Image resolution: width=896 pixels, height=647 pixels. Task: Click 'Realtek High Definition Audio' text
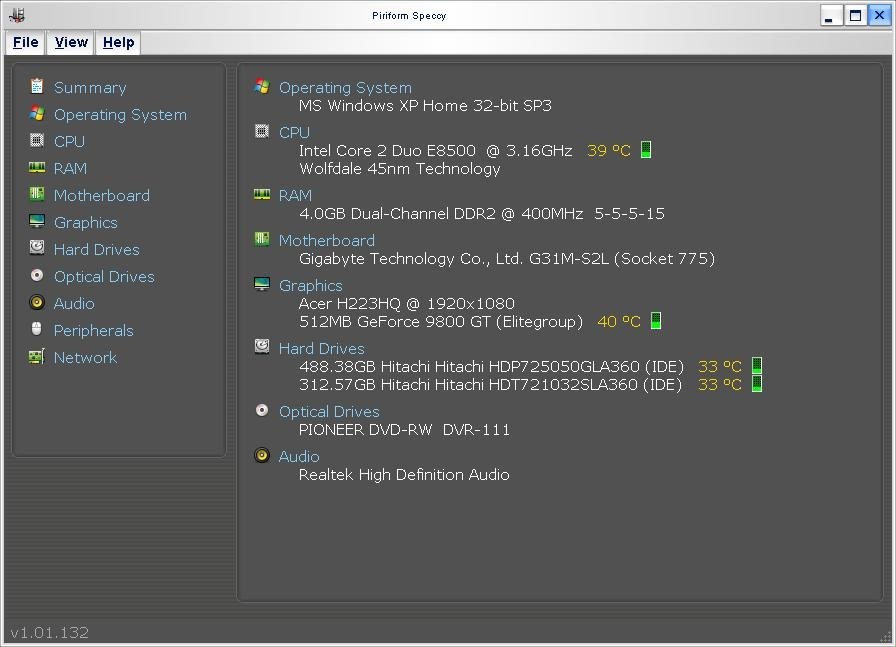[x=404, y=474]
